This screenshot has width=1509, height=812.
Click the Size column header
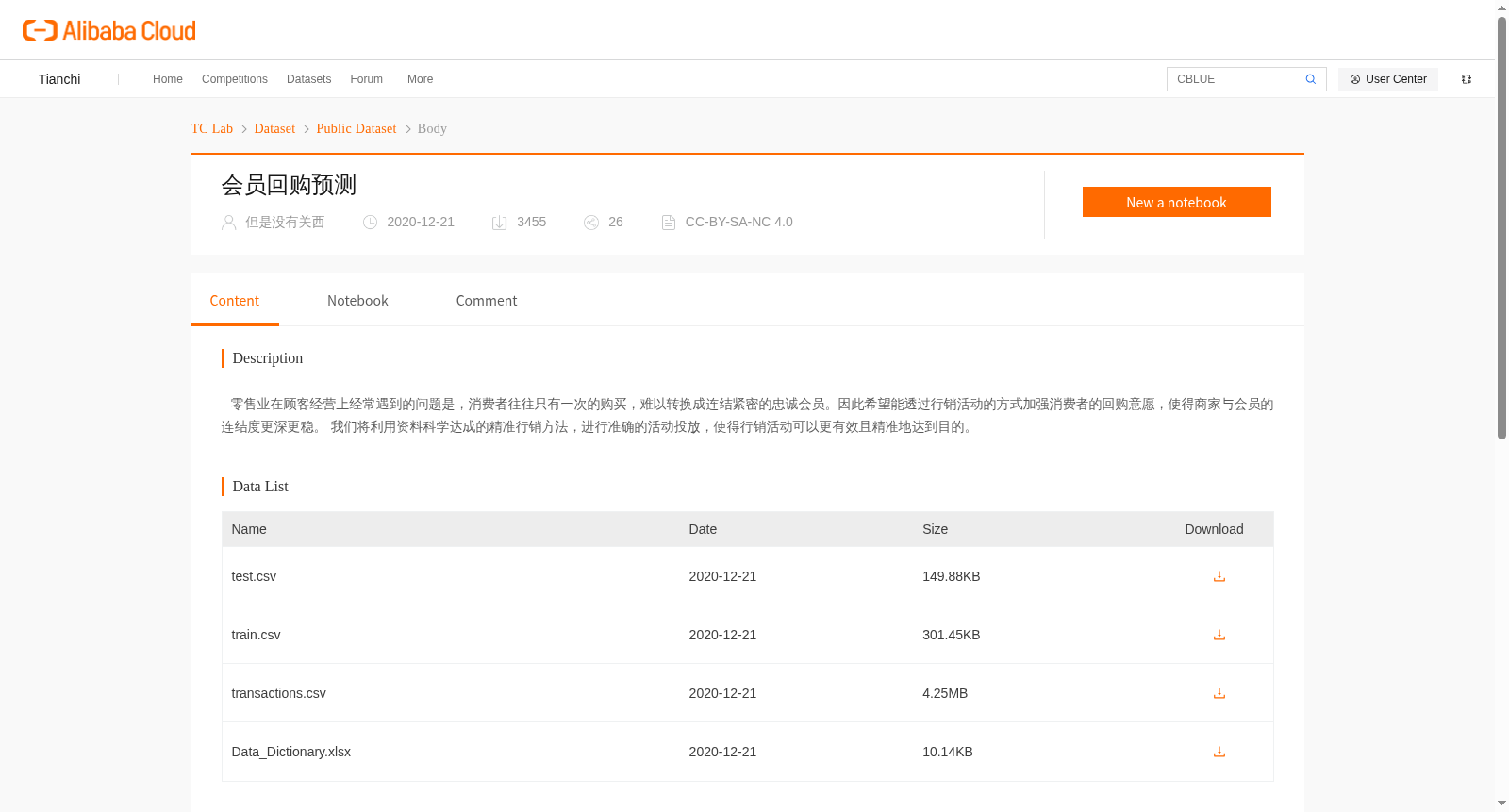[x=935, y=529]
